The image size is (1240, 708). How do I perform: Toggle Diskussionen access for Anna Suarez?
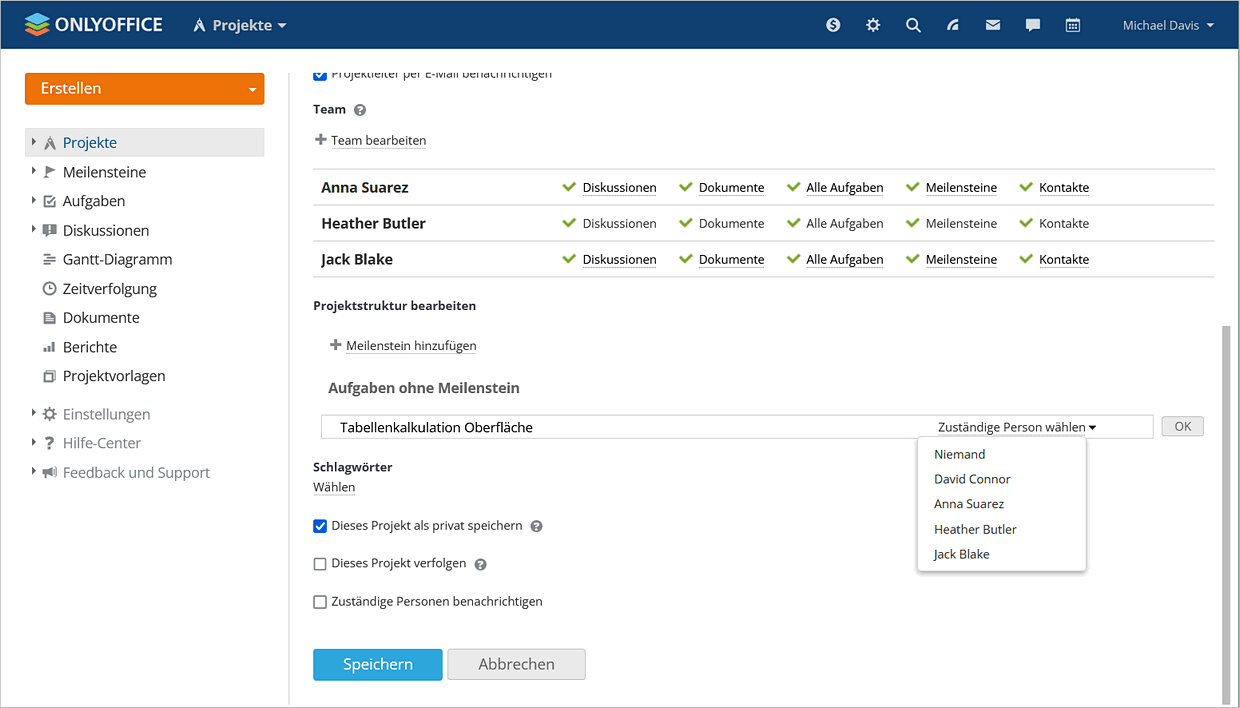[609, 188]
